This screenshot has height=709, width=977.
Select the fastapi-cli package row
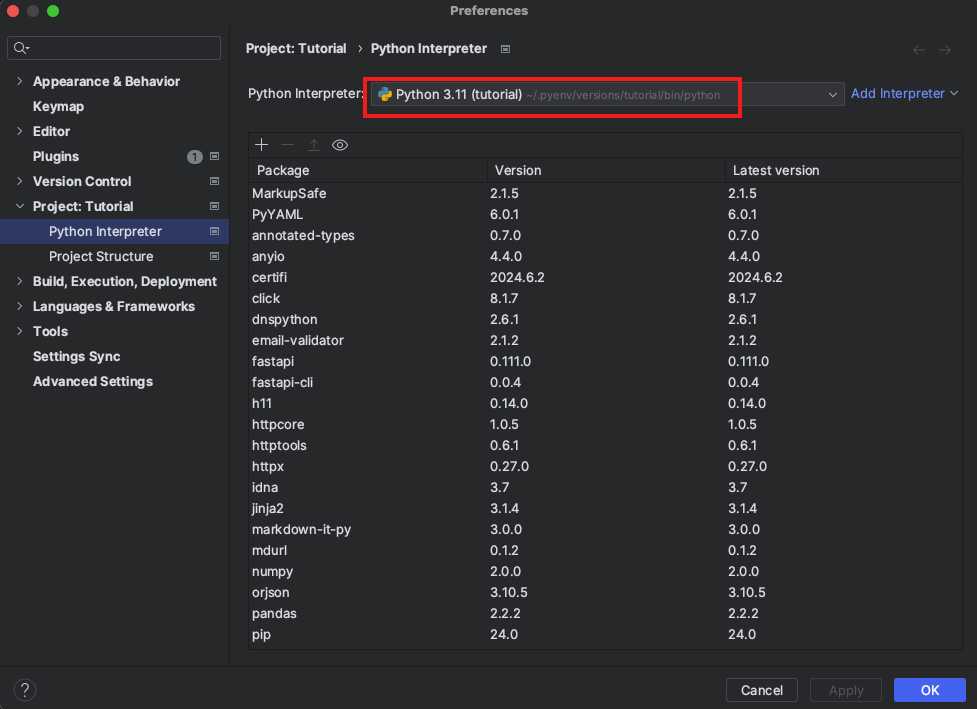click(x=606, y=383)
